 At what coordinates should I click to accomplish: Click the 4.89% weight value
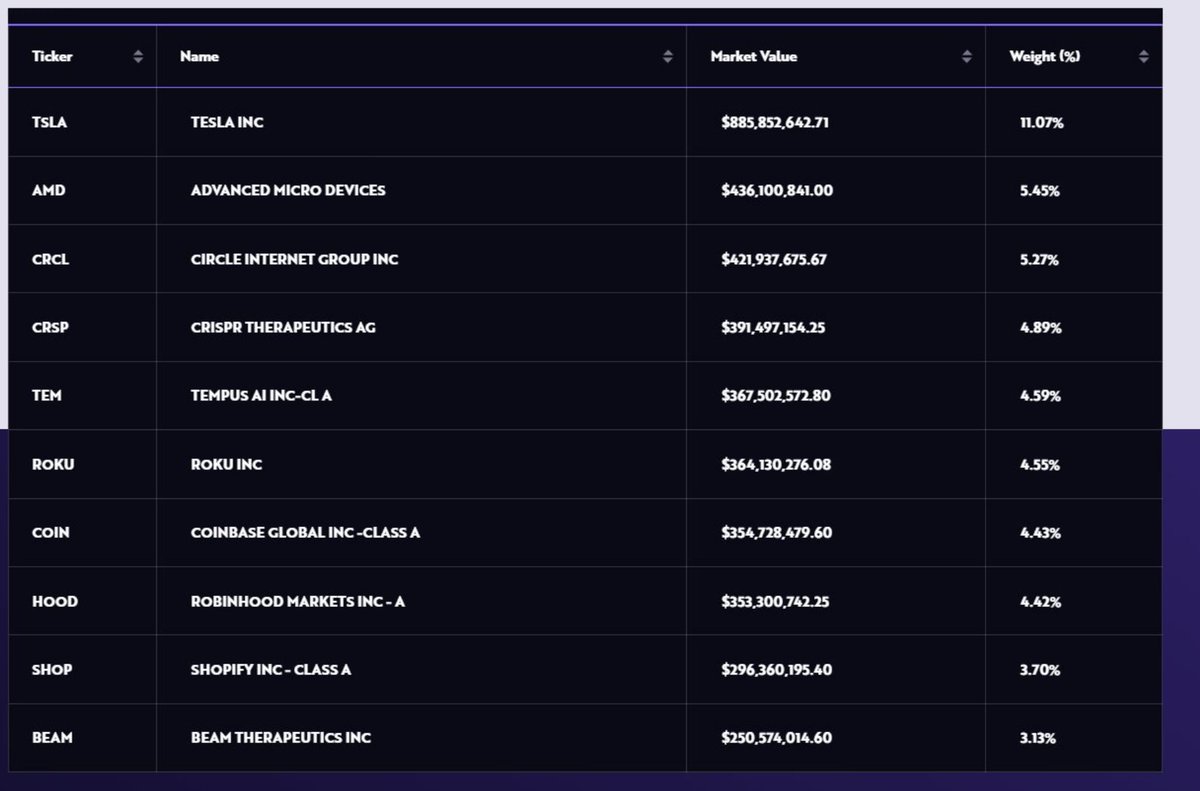point(1040,327)
